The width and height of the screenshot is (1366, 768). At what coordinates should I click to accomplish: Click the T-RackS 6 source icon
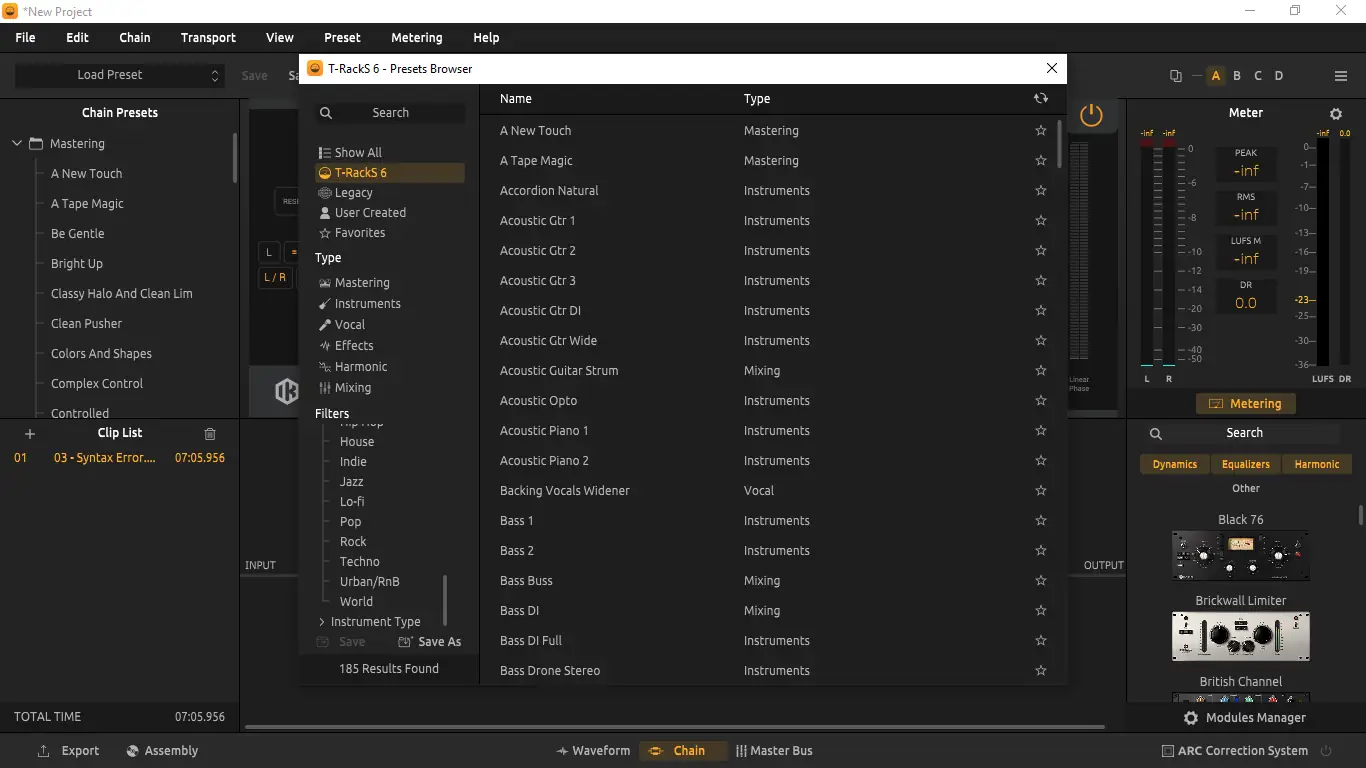click(x=325, y=173)
